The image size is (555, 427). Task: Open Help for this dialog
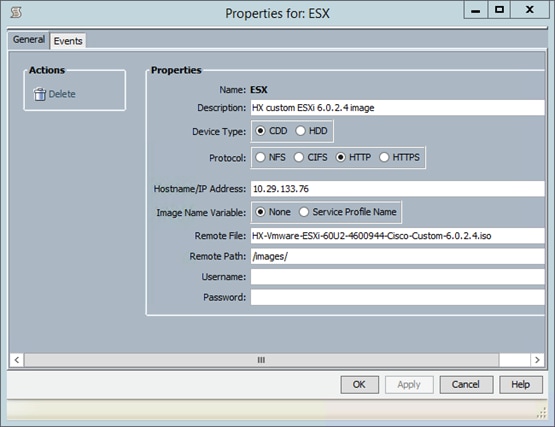(x=521, y=385)
